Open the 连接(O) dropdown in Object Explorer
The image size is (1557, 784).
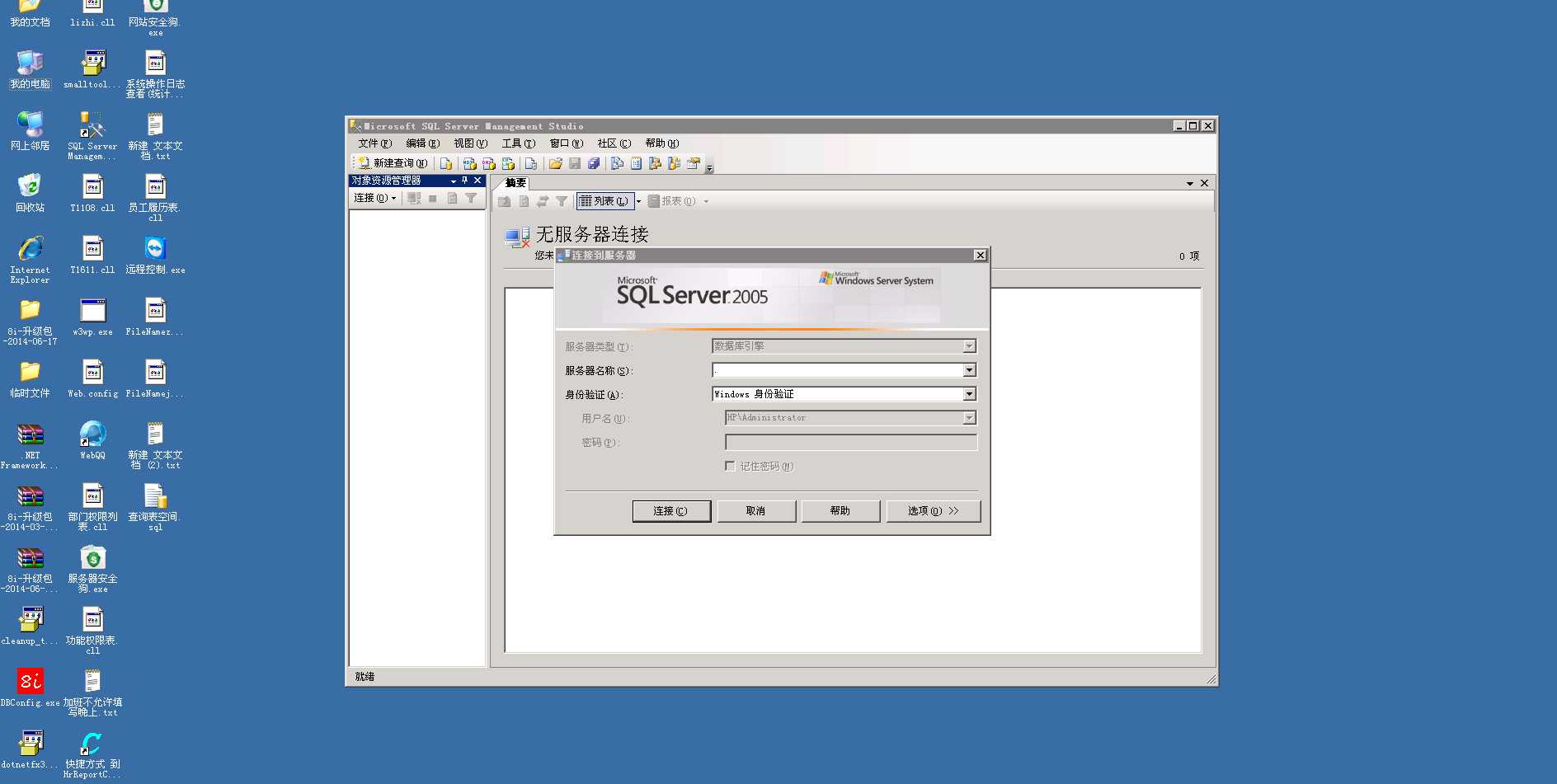pos(375,198)
